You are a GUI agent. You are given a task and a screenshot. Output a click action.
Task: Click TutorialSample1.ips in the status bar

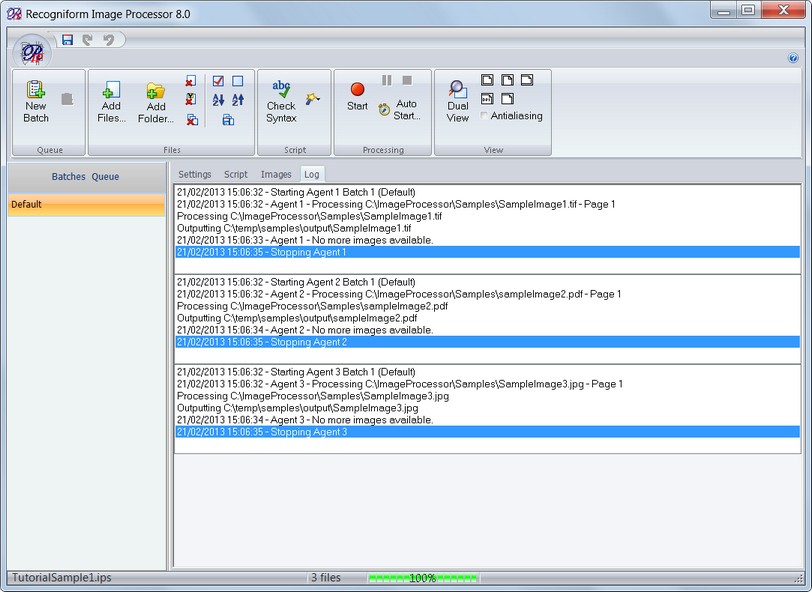pyautogui.click(x=62, y=577)
